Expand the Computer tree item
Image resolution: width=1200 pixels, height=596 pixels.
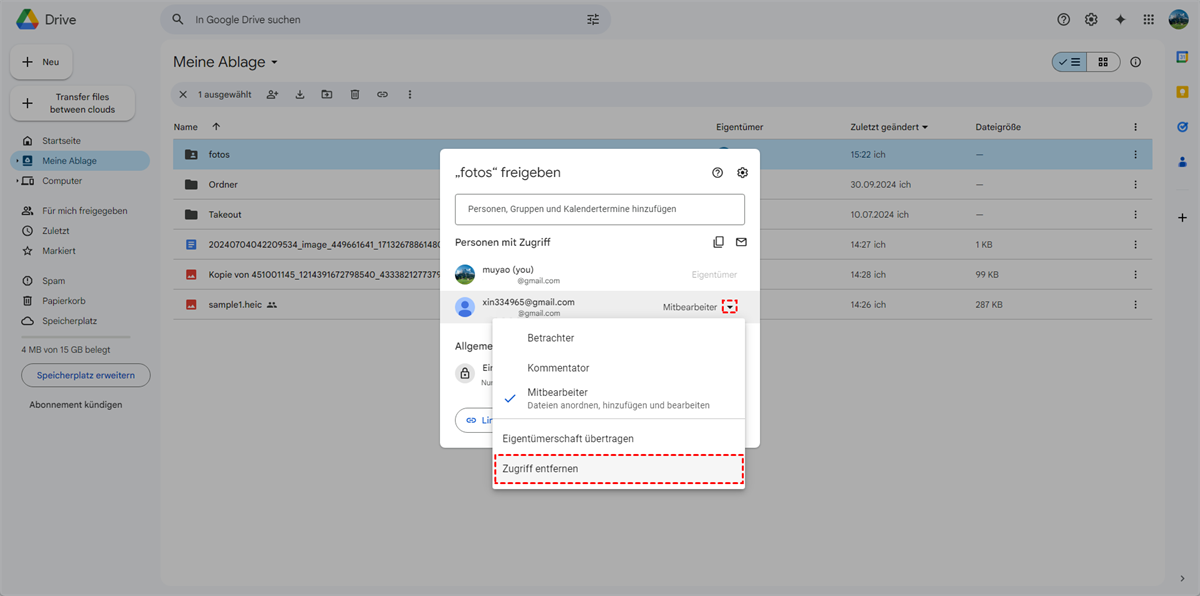coord(16,181)
